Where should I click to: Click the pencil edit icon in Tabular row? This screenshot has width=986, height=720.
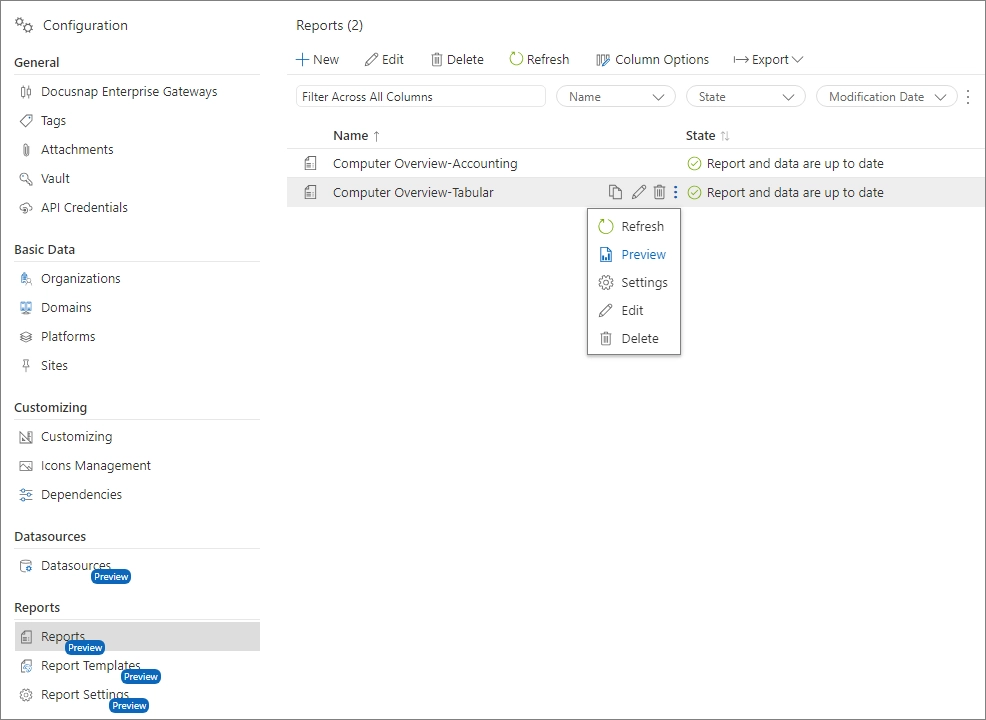(638, 192)
